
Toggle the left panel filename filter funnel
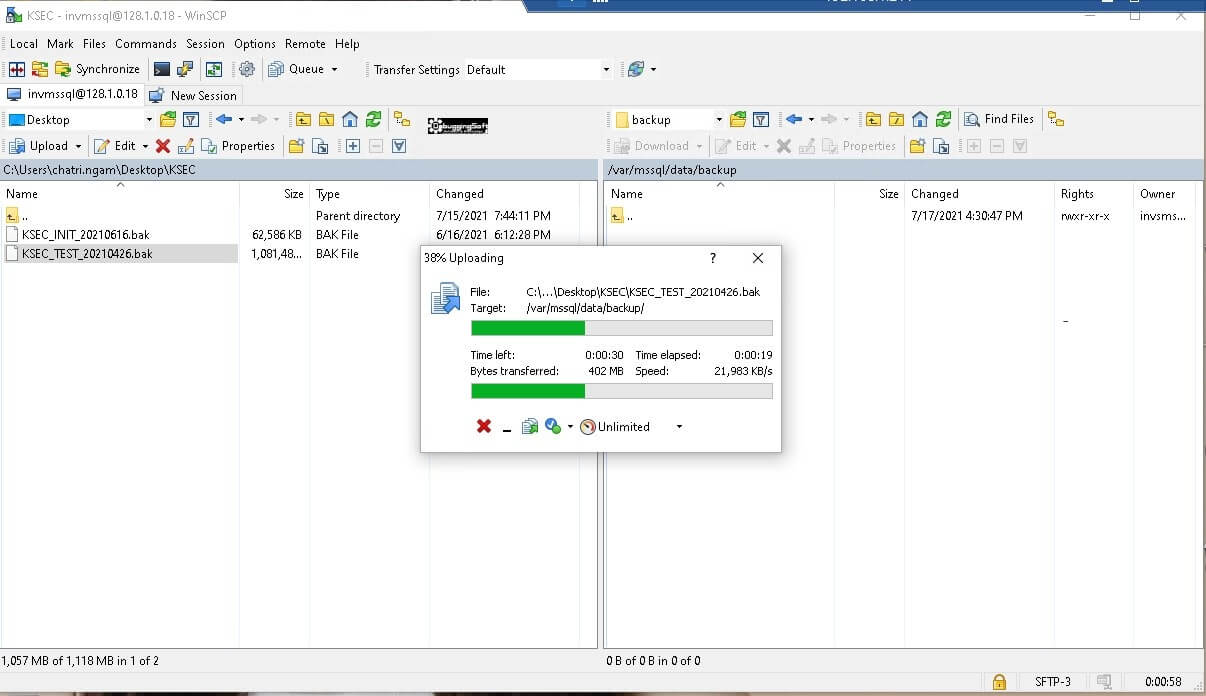[x=191, y=118]
